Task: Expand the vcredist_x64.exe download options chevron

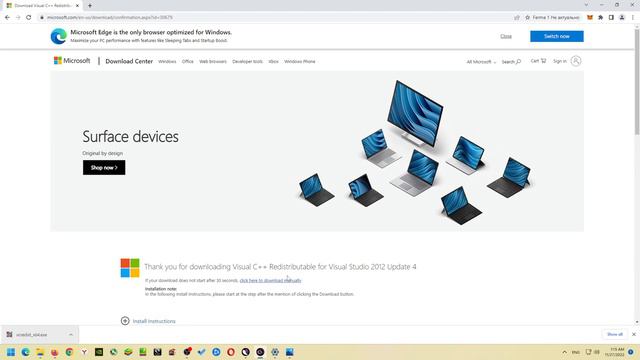Action: 71,335
